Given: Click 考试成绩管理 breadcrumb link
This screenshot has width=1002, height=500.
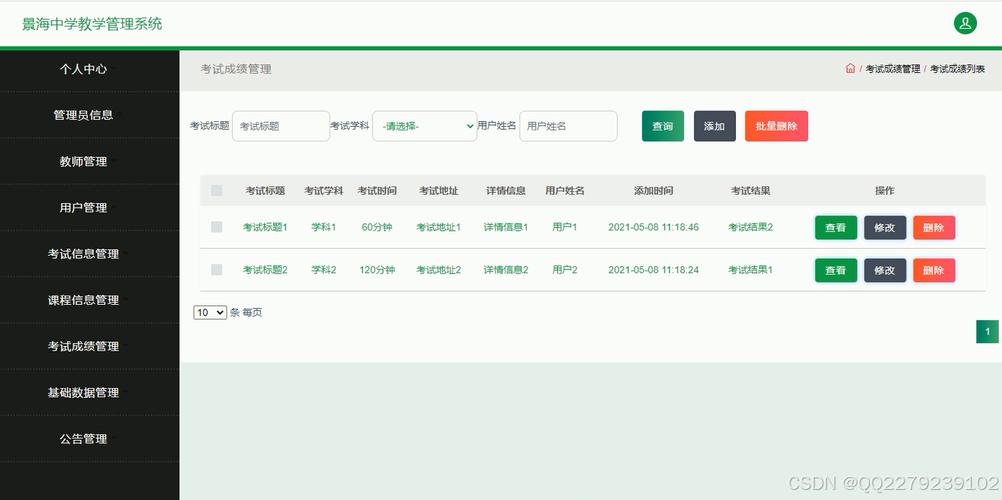Looking at the screenshot, I should pyautogui.click(x=893, y=69).
